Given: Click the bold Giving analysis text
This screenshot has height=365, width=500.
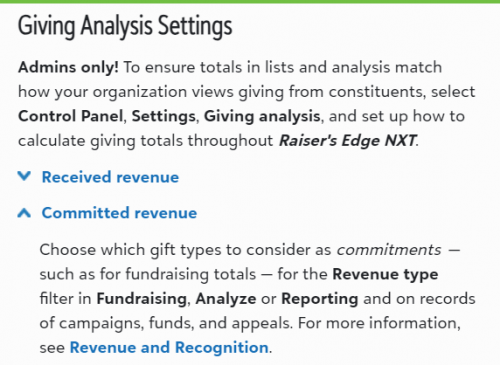Looking at the screenshot, I should click(262, 116).
